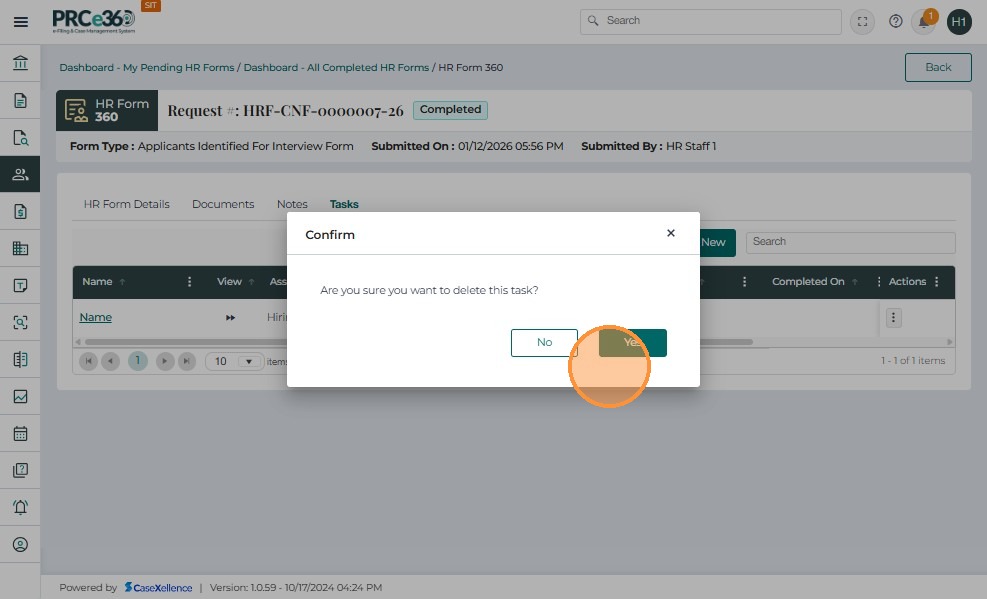987x599 pixels.
Task: Go to Dashboard - All Completed HR Forms breadcrumb
Action: (336, 67)
